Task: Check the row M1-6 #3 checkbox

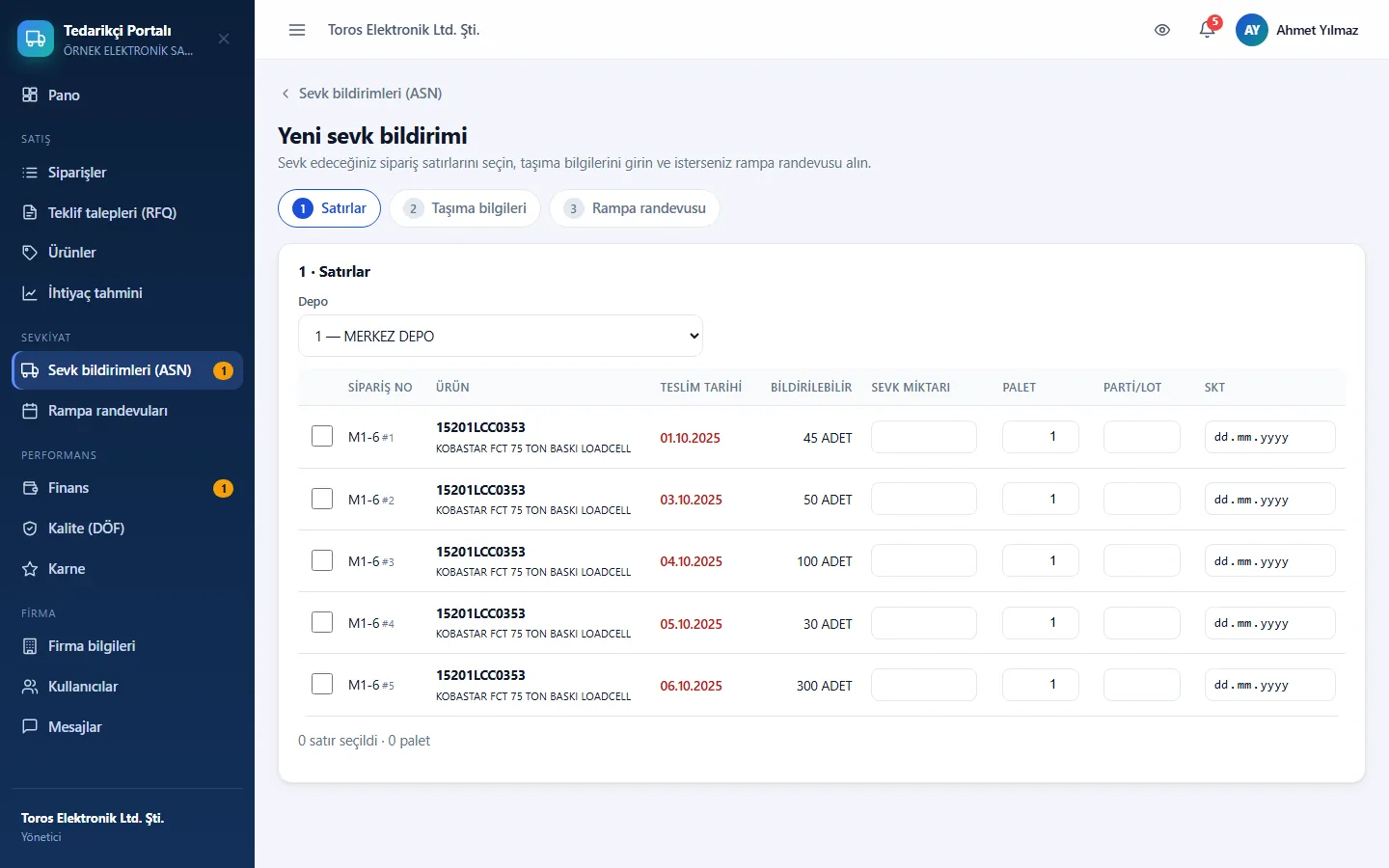Action: tap(322, 560)
